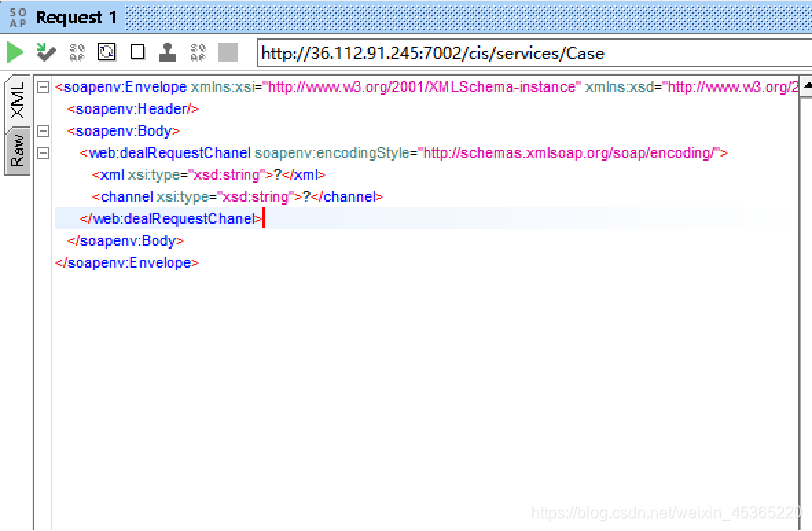812x531 pixels.
Task: Submit request with green play button
Action: [15, 52]
